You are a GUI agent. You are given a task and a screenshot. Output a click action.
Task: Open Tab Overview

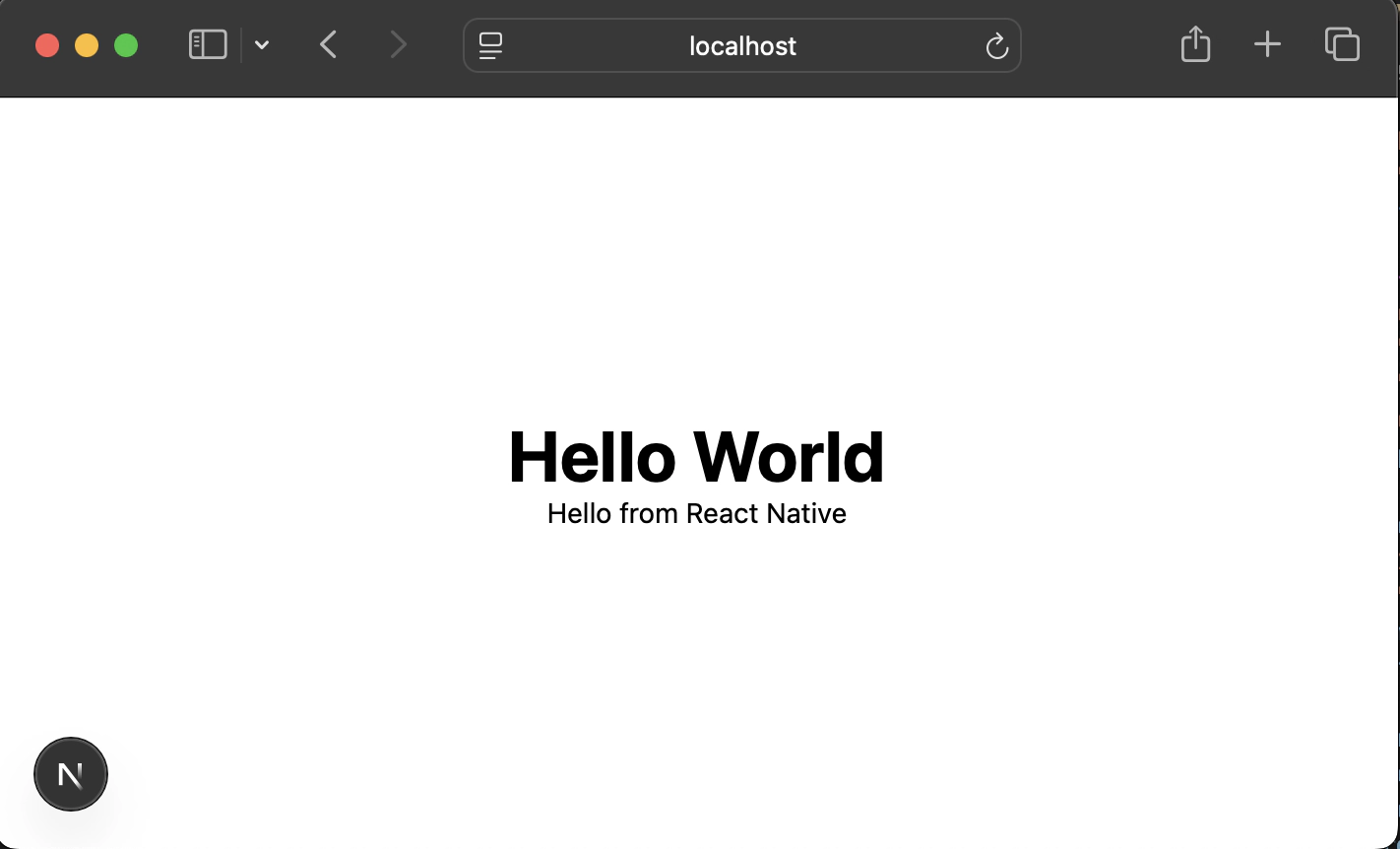(1341, 44)
